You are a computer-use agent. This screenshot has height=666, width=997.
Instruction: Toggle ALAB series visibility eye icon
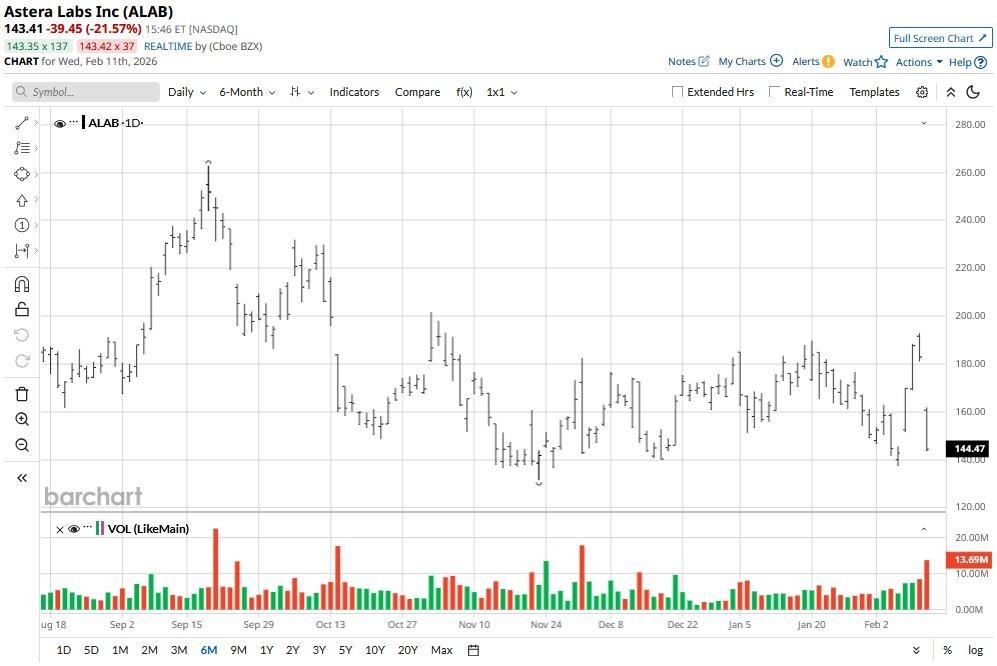[60, 123]
